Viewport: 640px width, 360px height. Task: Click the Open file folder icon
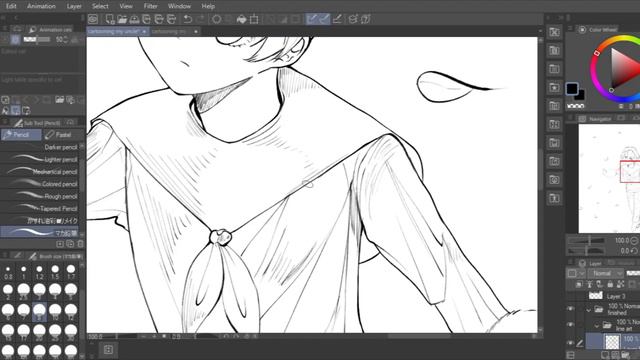pyautogui.click(x=122, y=19)
